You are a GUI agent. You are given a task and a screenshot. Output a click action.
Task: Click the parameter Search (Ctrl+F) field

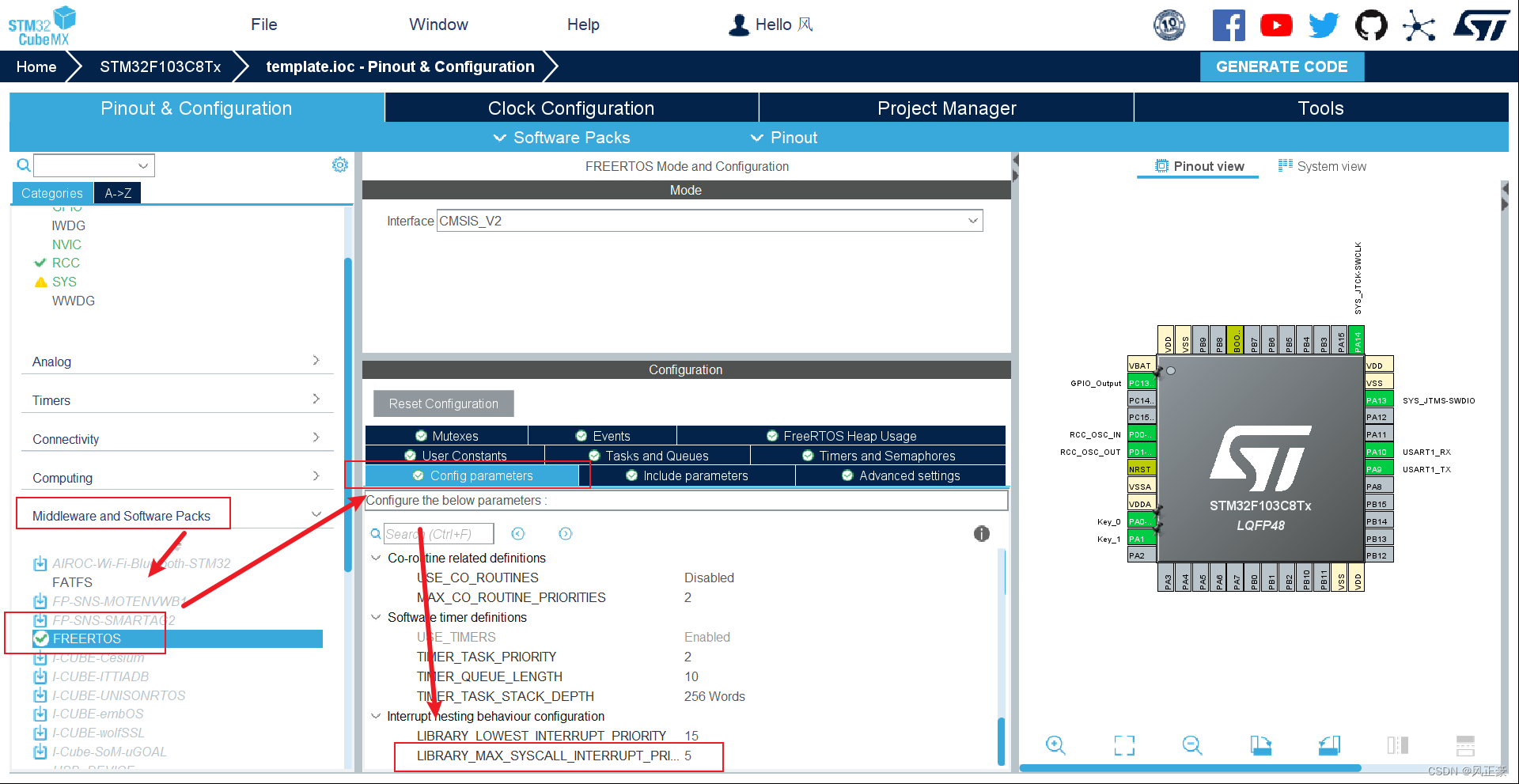(438, 534)
